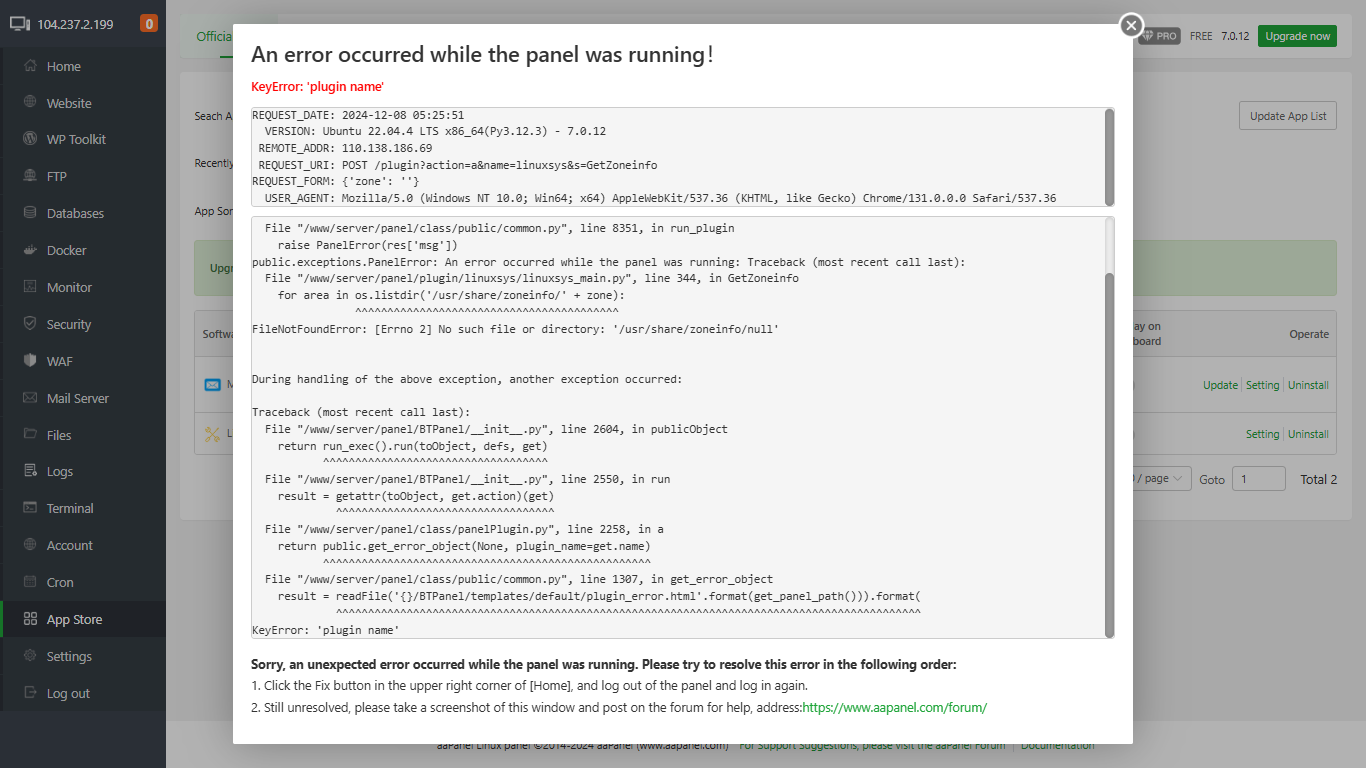
Task: Close the error dialog with the X button
Action: 1131,25
